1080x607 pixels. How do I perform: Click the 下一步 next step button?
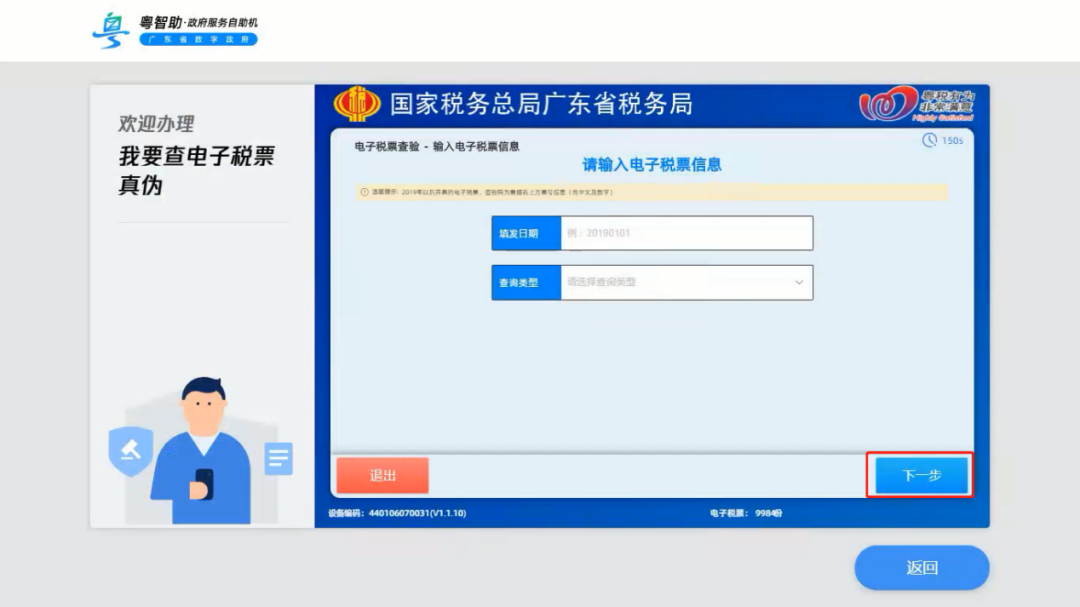tap(920, 477)
